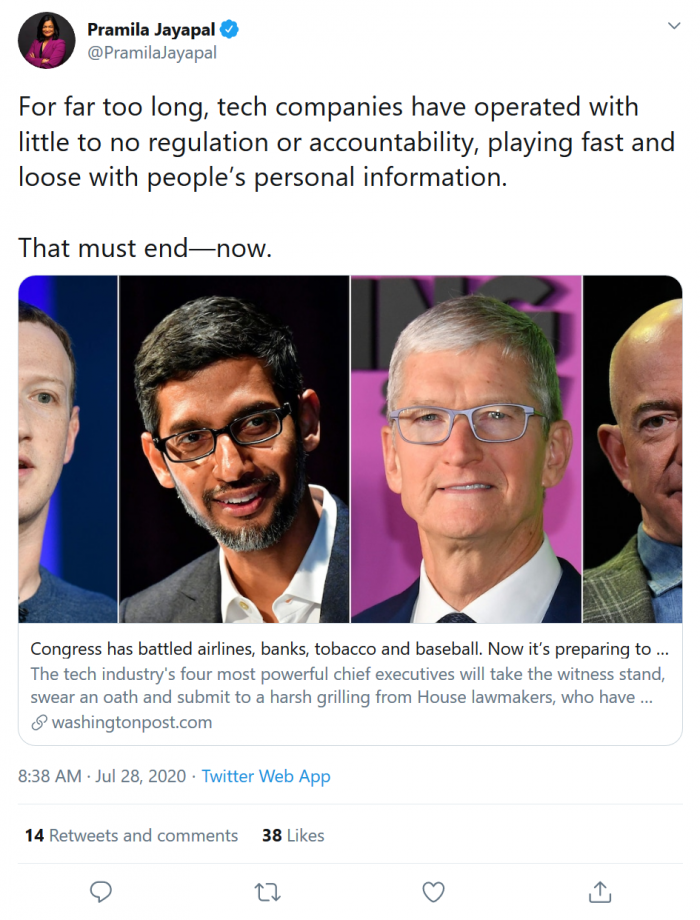The width and height of the screenshot is (700, 920).
Task: Retweet using the retweet arrows icon
Action: 267,891
